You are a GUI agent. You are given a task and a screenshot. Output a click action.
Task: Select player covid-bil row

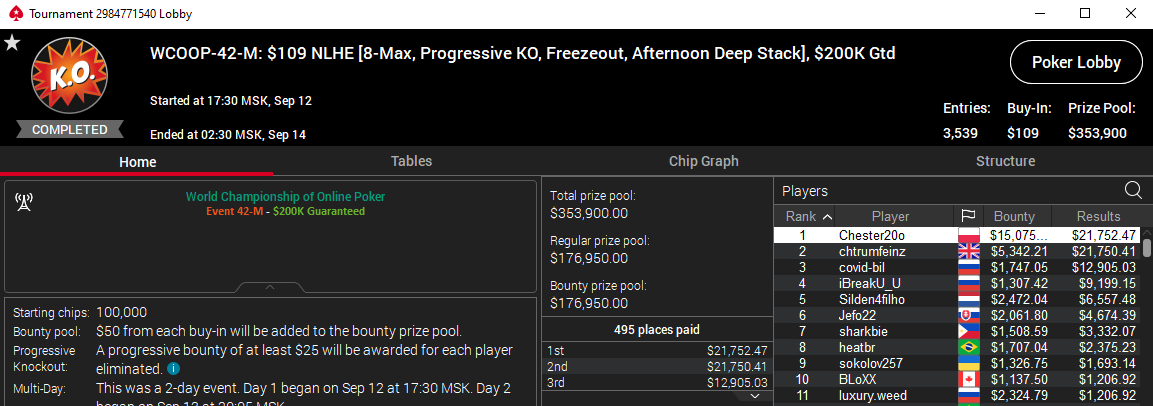click(x=958, y=268)
